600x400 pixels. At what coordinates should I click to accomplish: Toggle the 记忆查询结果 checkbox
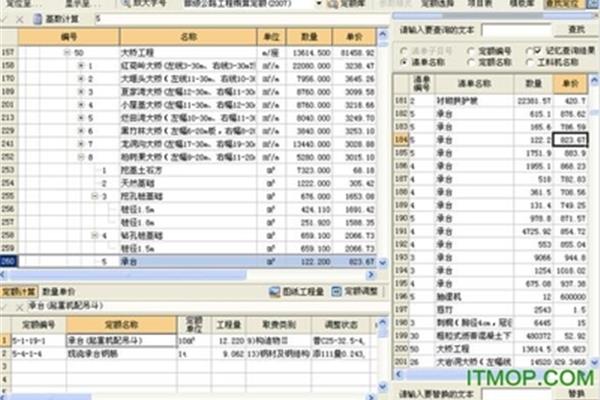point(537,51)
